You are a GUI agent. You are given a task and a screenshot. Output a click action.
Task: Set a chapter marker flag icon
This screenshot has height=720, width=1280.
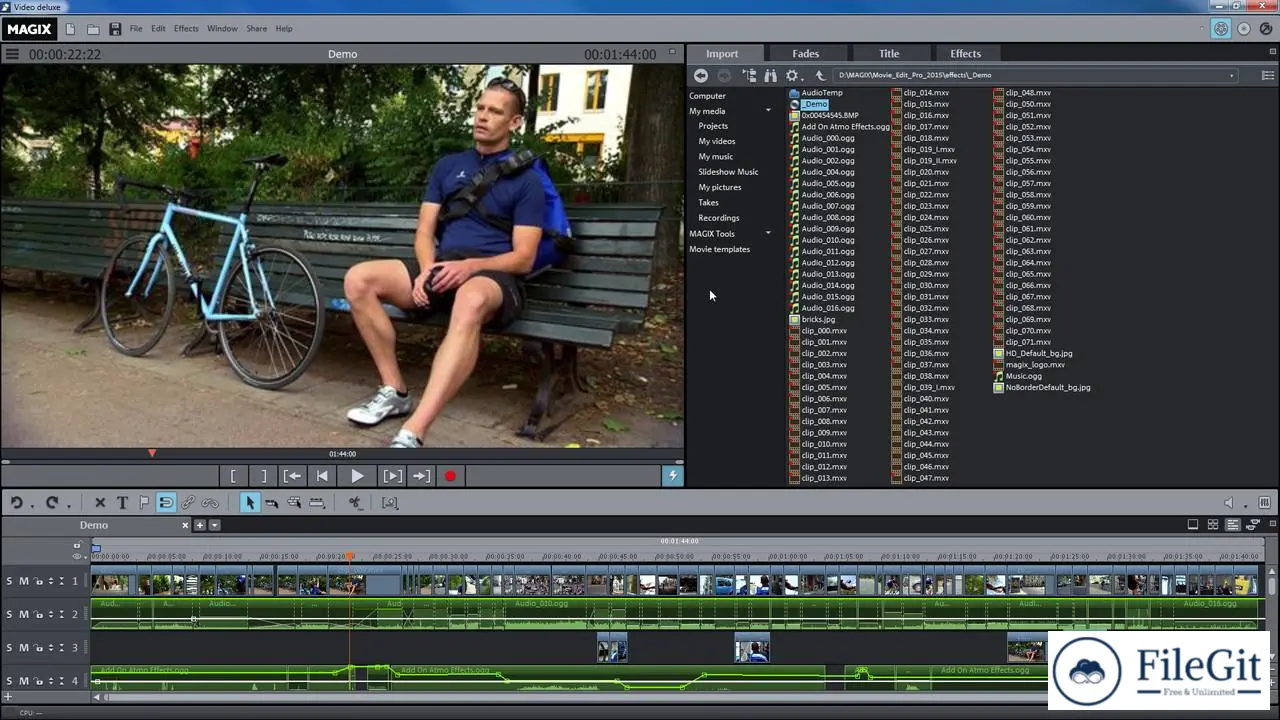tap(144, 503)
